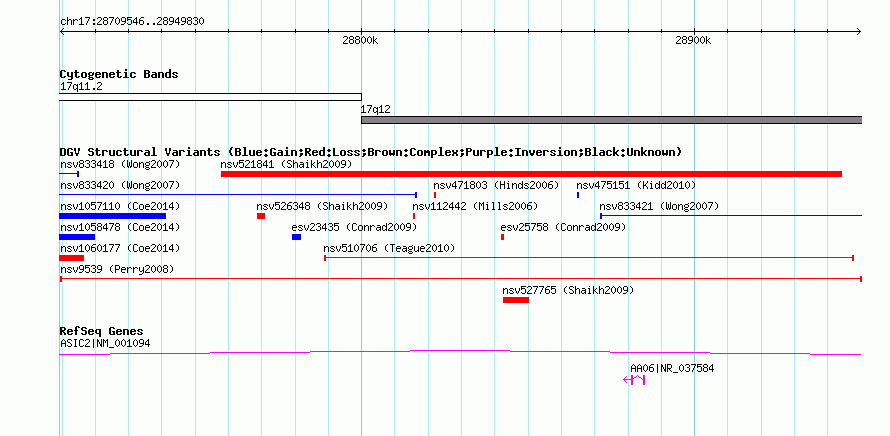Click the nsv112442 (Mills2006) red marker
The image size is (890, 436).
(414, 216)
